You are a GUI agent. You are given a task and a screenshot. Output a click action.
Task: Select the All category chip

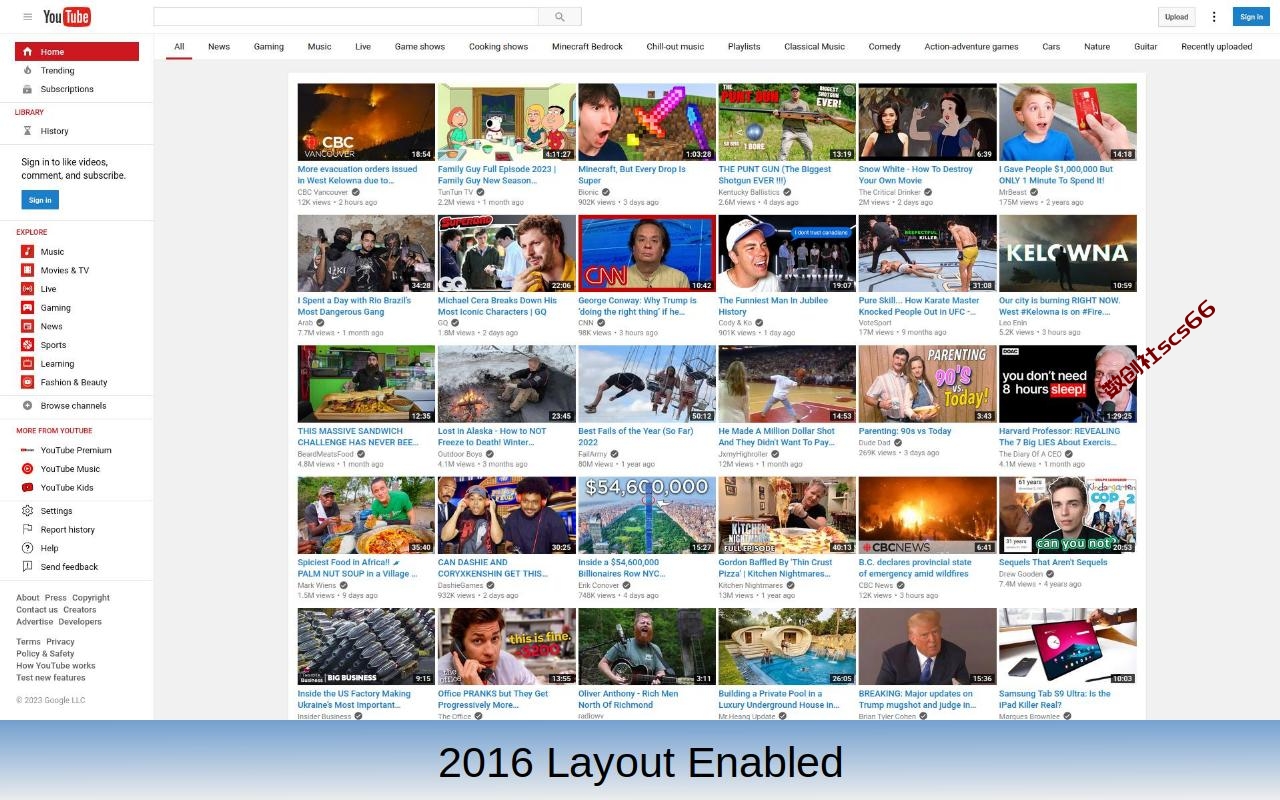179,46
